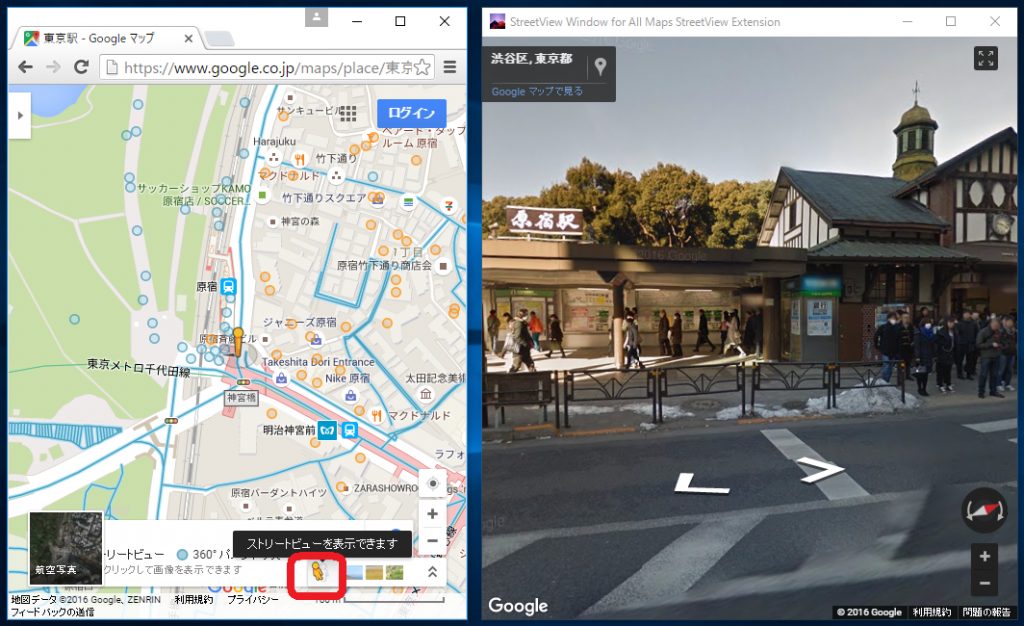Click the Pegman Street View button

[x=317, y=572]
